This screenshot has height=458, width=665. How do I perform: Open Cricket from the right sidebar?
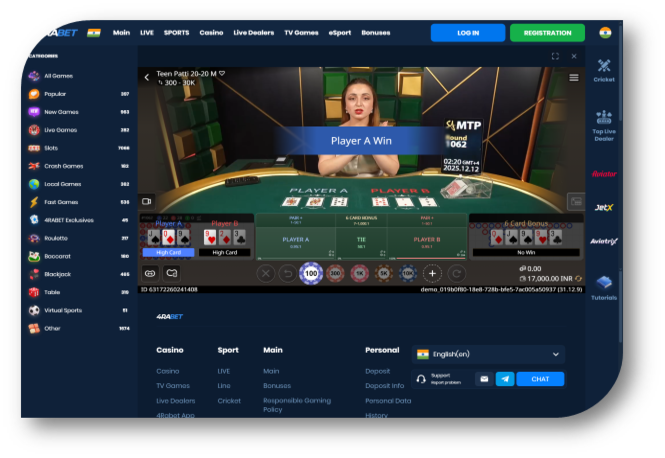(604, 70)
